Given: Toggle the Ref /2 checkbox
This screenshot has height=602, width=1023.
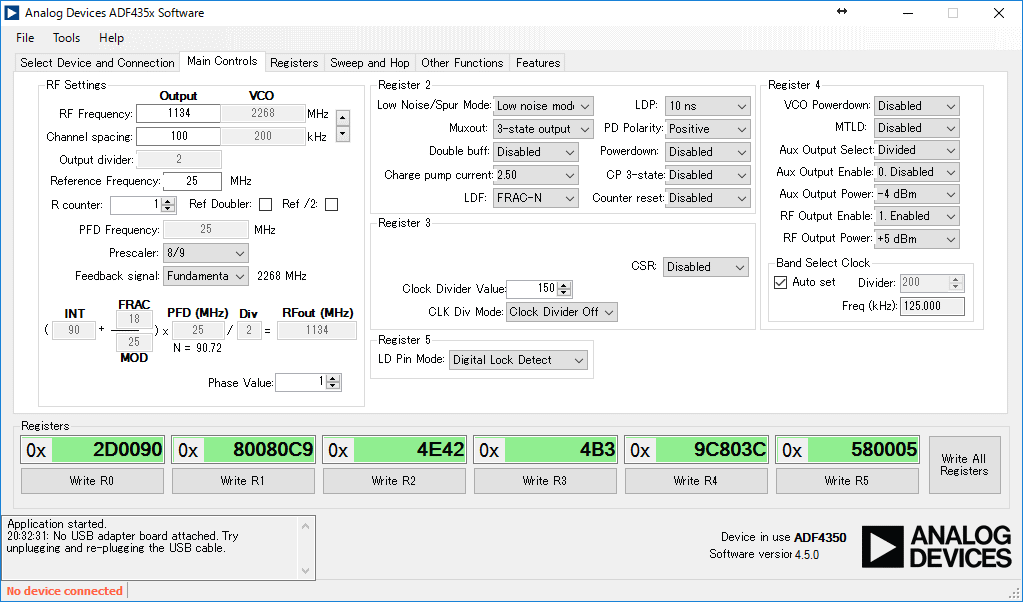Looking at the screenshot, I should click(x=331, y=205).
